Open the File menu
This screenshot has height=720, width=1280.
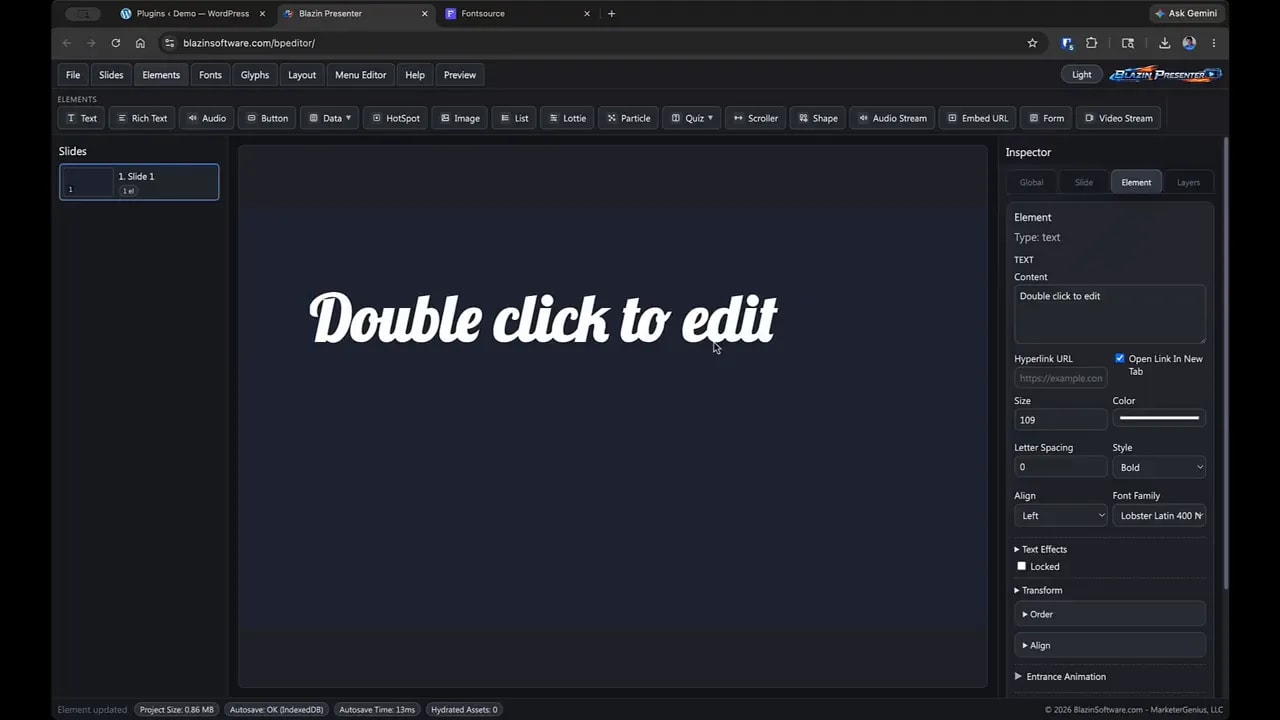tap(73, 75)
